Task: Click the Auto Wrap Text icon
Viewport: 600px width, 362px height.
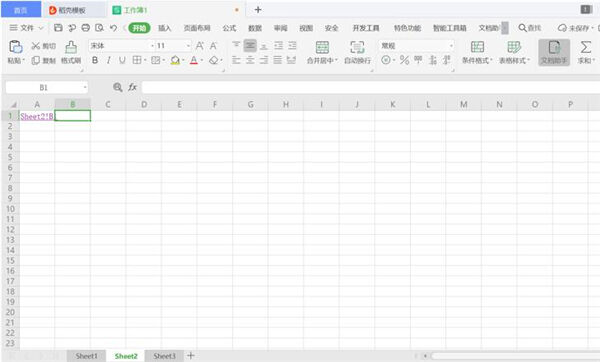Action: 357,47
